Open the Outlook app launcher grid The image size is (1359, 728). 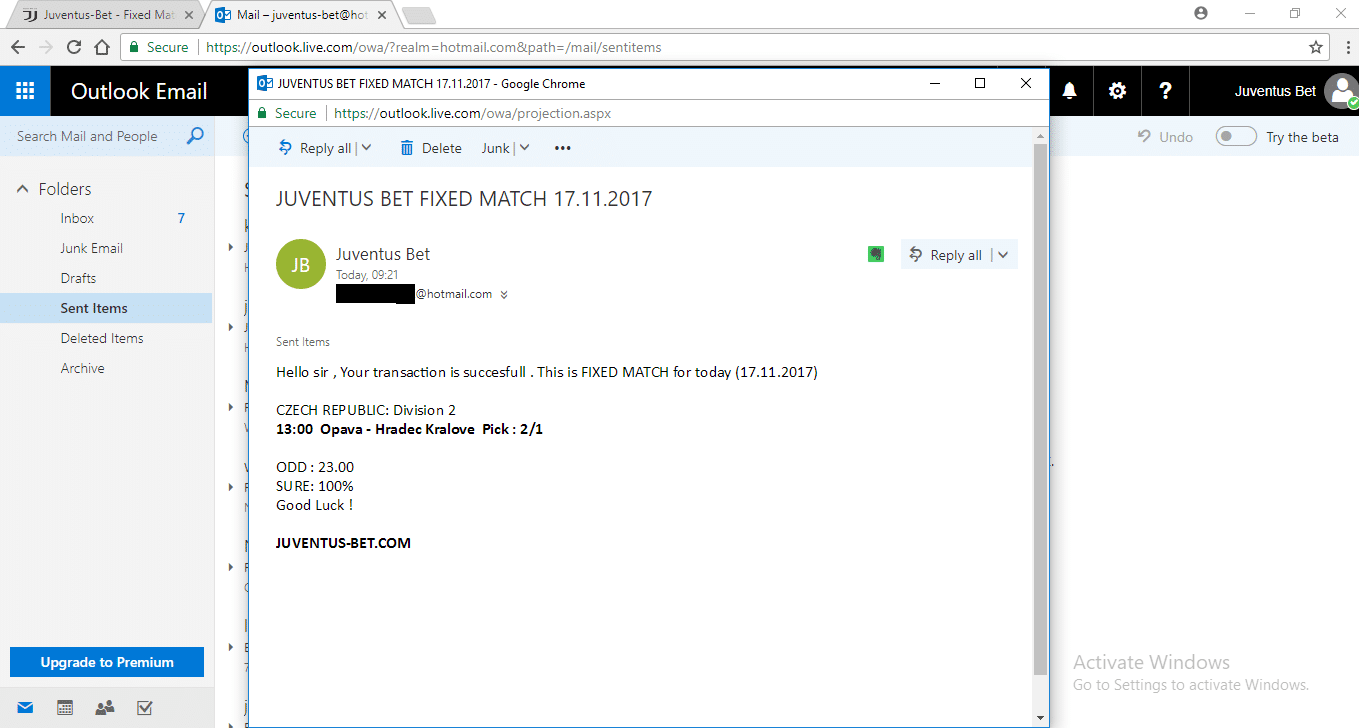pyautogui.click(x=25, y=91)
